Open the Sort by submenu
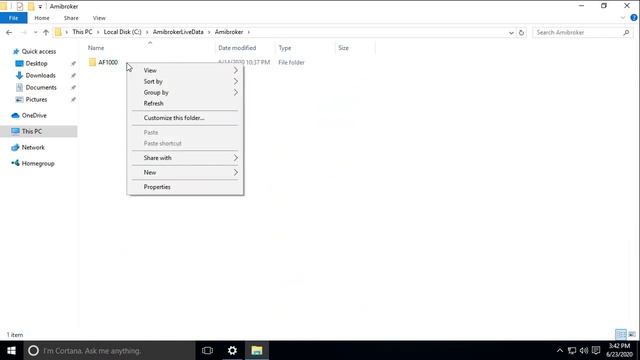Viewport: 640px width, 360px height. [185, 81]
